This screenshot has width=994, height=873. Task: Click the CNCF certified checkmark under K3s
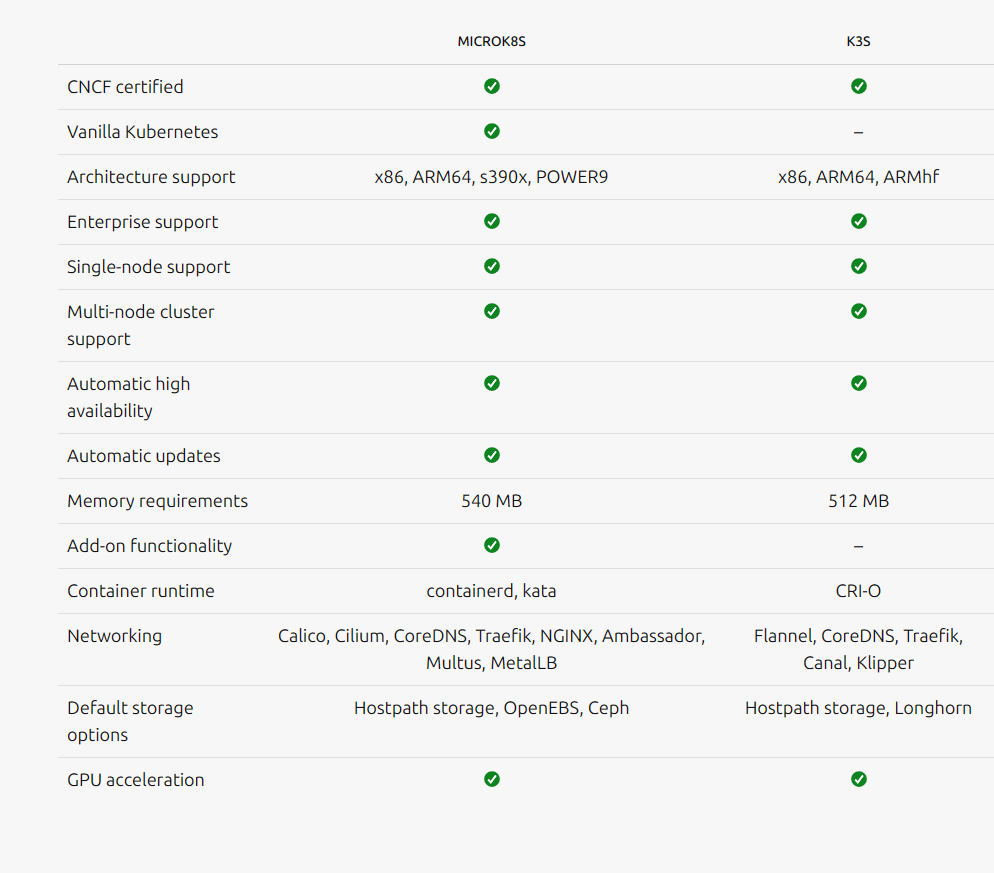858,86
